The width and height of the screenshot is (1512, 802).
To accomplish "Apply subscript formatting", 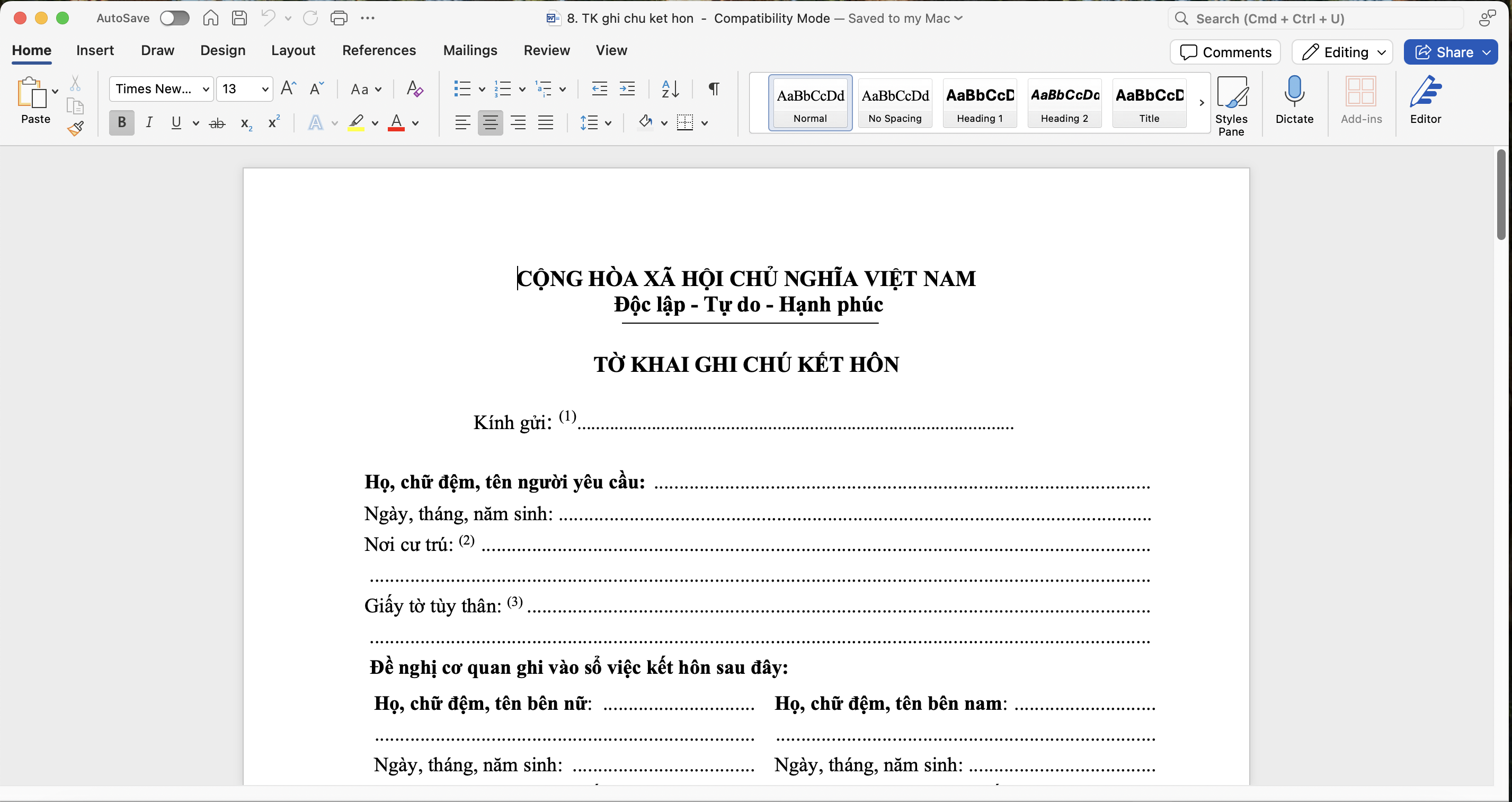I will (x=246, y=123).
